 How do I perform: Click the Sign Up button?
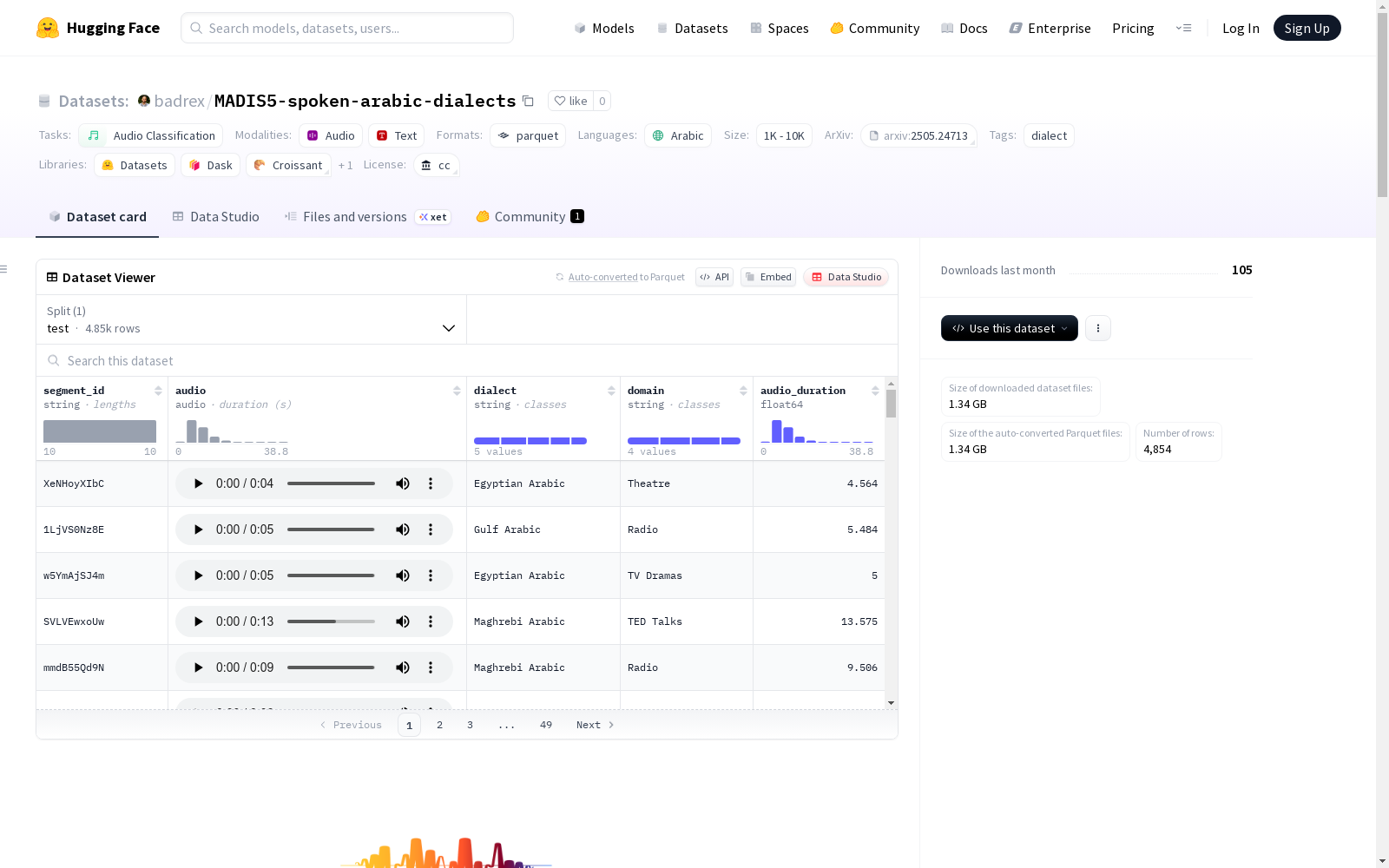click(1307, 28)
